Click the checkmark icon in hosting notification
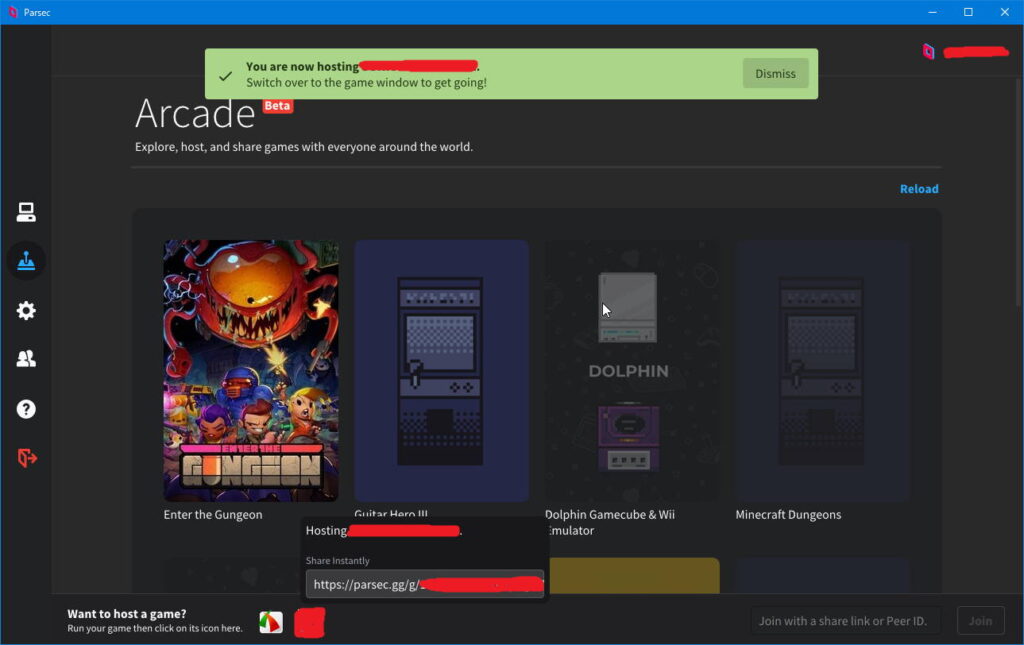Viewport: 1024px width, 645px height. click(225, 76)
